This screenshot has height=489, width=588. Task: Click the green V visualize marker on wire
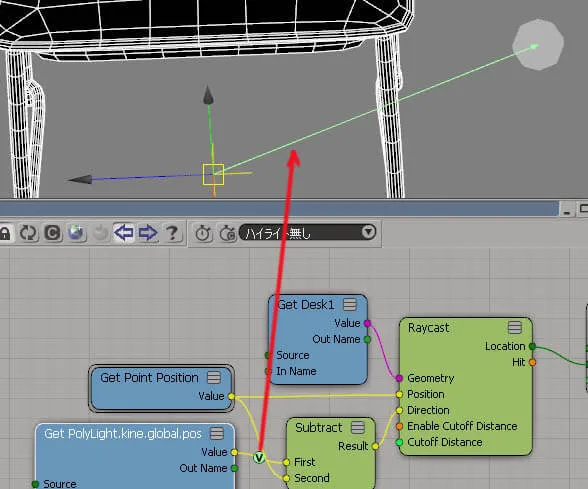[259, 457]
